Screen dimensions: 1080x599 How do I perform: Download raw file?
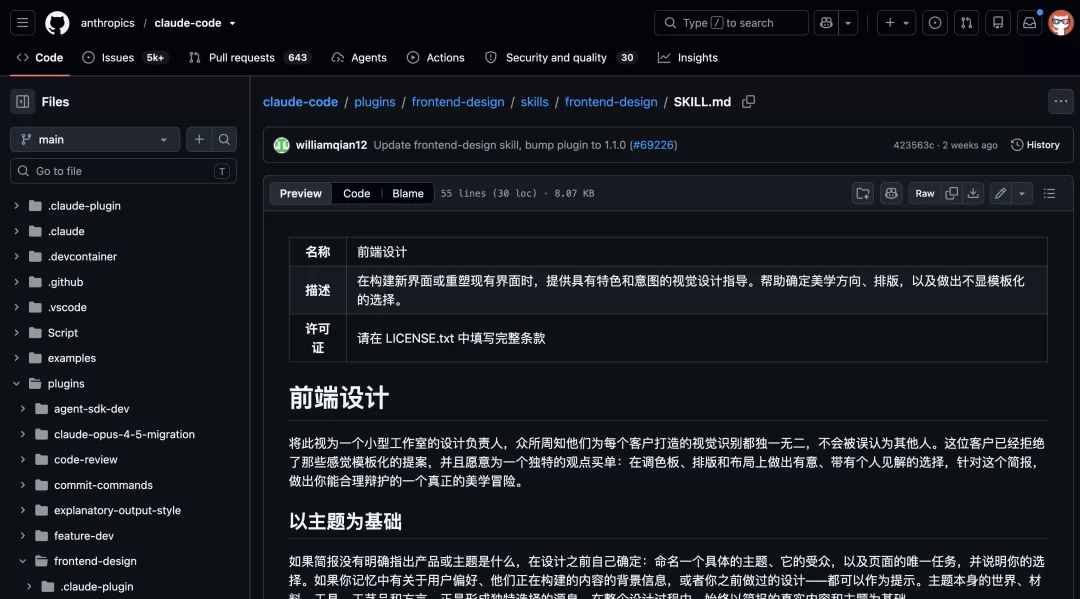tap(973, 193)
